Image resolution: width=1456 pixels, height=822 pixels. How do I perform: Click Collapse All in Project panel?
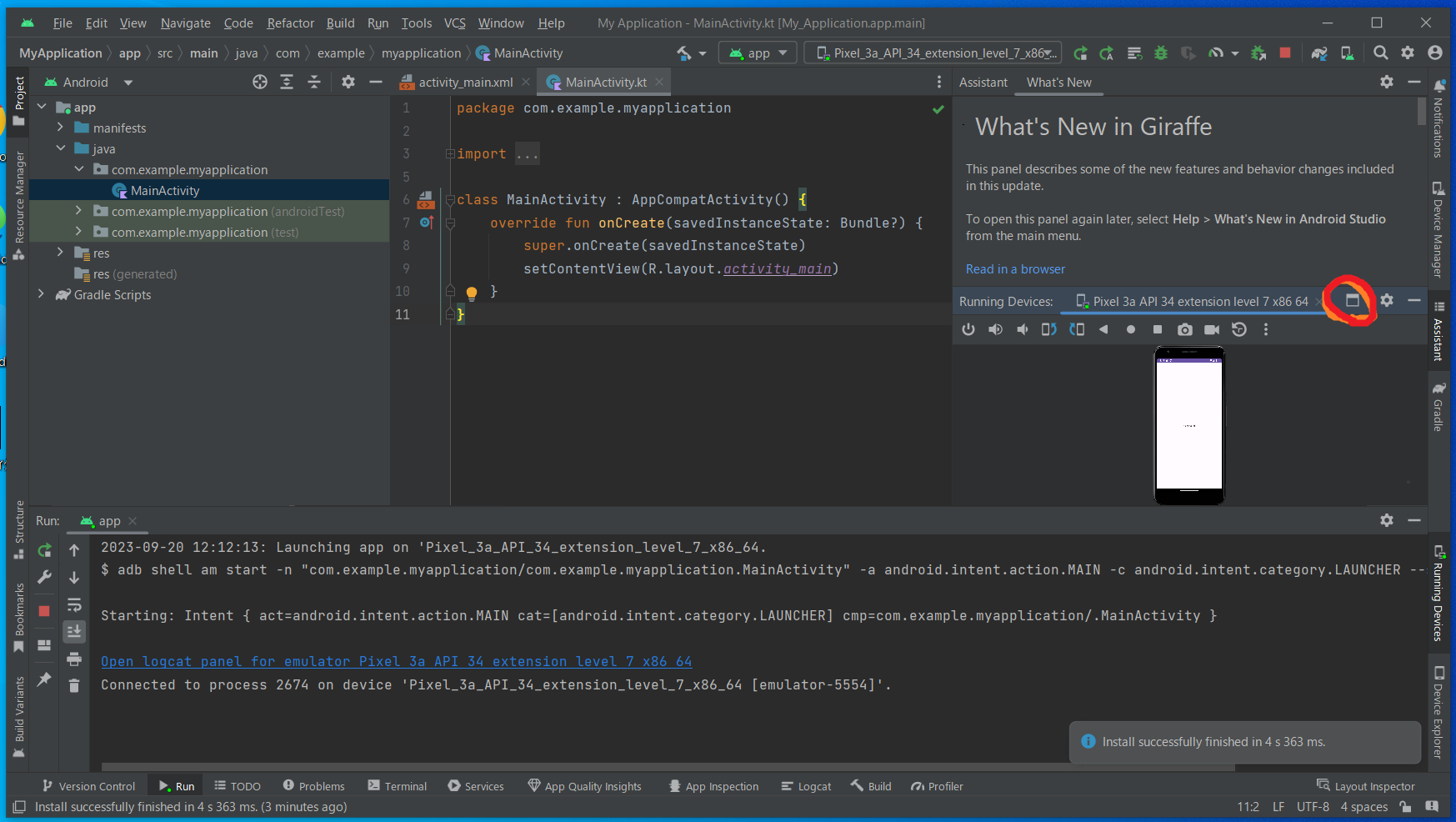(314, 82)
